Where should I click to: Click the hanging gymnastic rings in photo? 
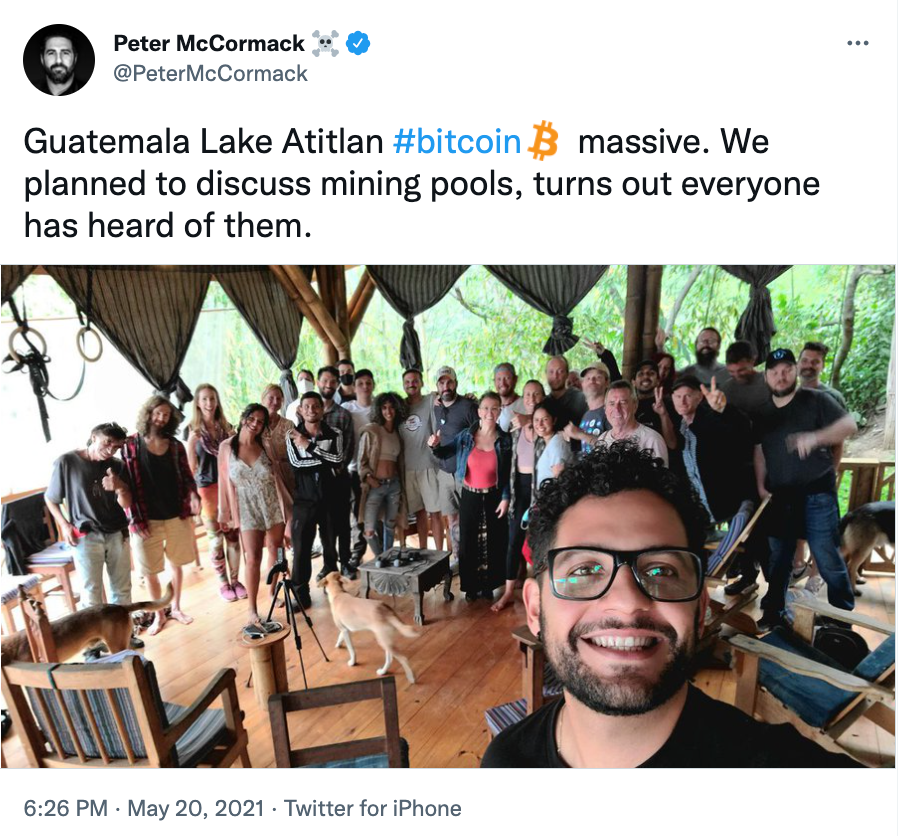pos(56,345)
